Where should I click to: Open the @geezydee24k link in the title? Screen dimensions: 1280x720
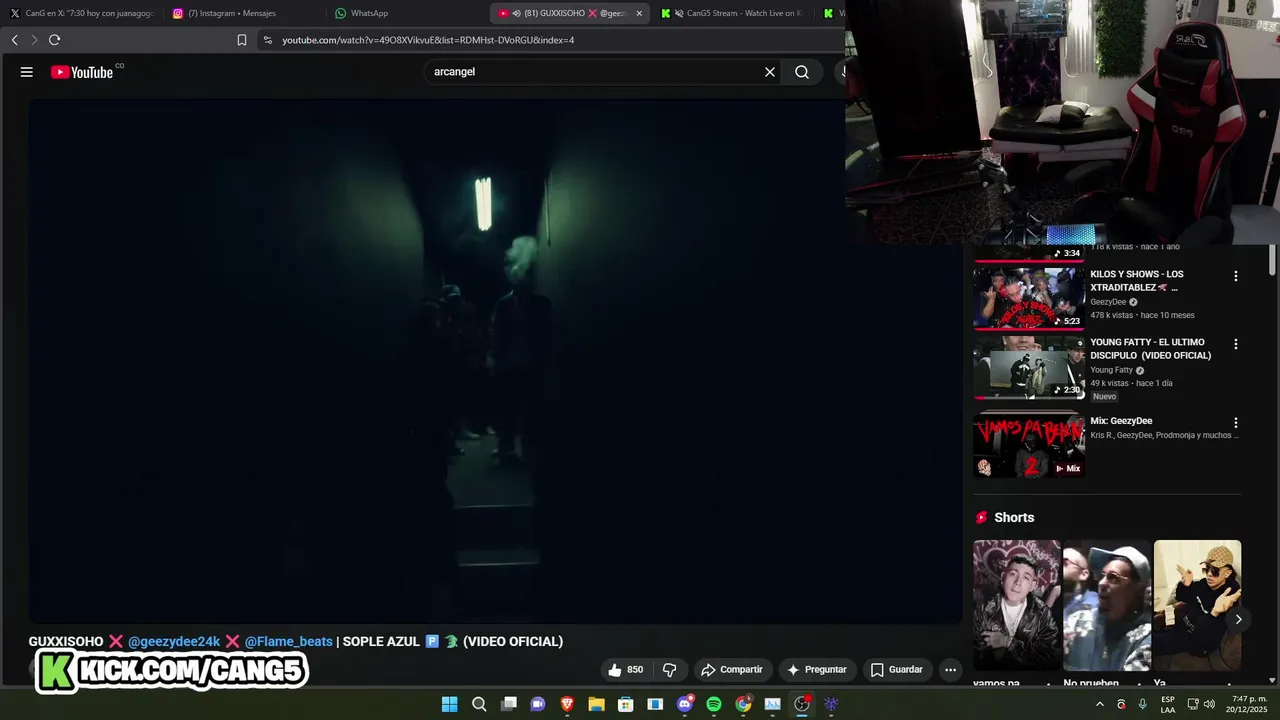tap(174, 641)
